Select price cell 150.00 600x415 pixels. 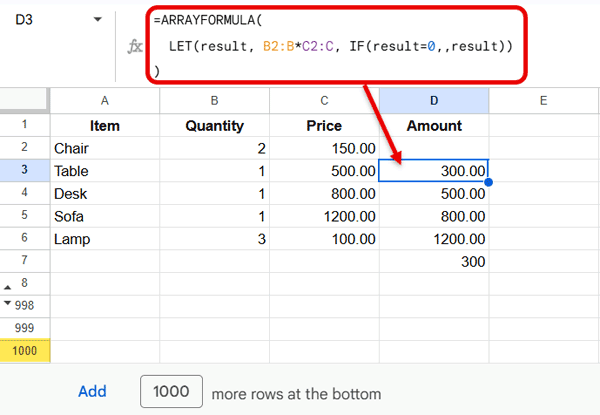point(324,148)
